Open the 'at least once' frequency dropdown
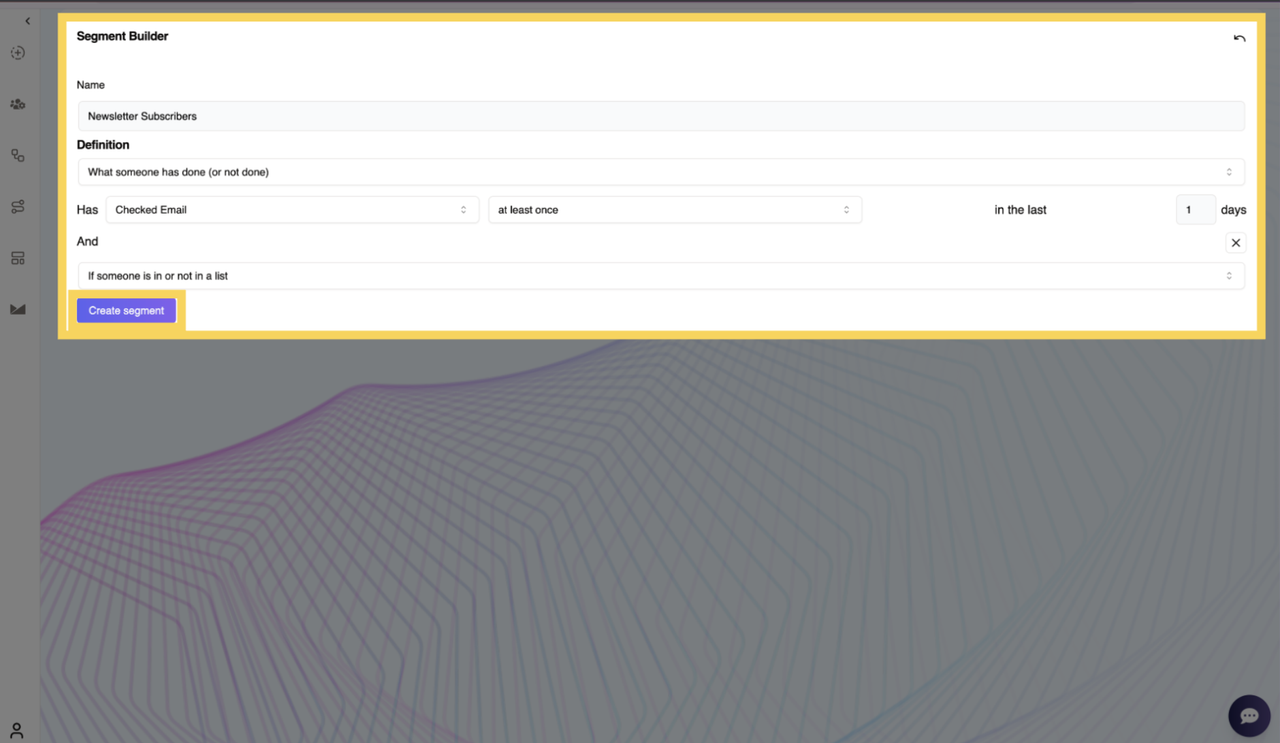The height and width of the screenshot is (743, 1280). pos(675,210)
